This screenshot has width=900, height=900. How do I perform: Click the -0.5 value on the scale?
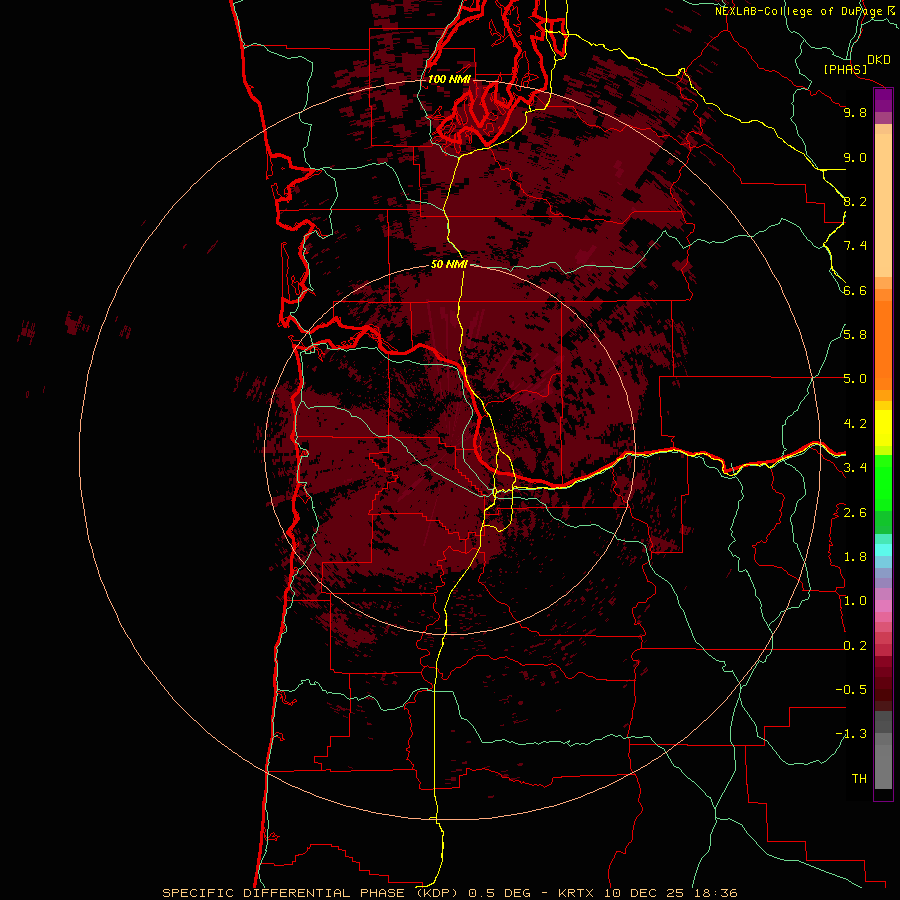coord(851,690)
